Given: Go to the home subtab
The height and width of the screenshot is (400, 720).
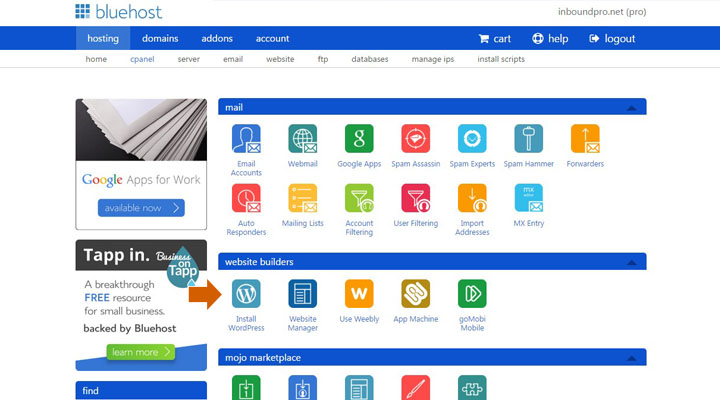Looking at the screenshot, I should pyautogui.click(x=96, y=59).
